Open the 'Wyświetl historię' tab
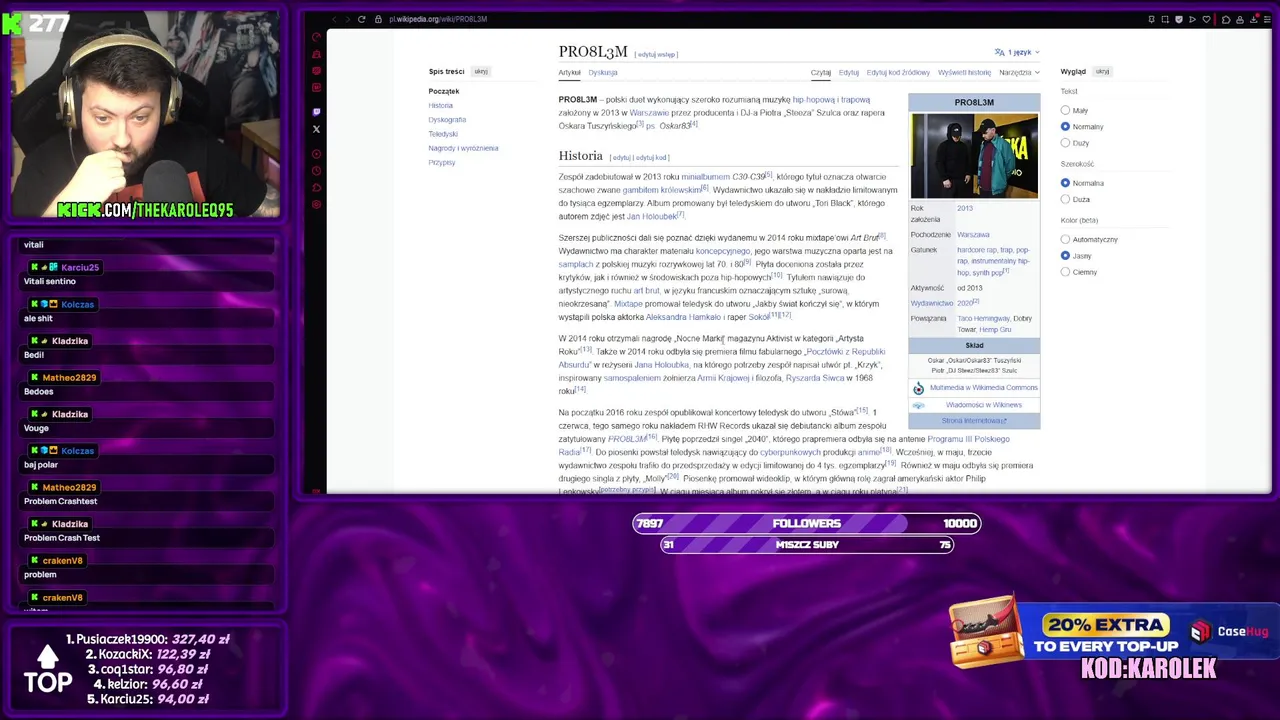Viewport: 1280px width, 720px height. point(965,72)
